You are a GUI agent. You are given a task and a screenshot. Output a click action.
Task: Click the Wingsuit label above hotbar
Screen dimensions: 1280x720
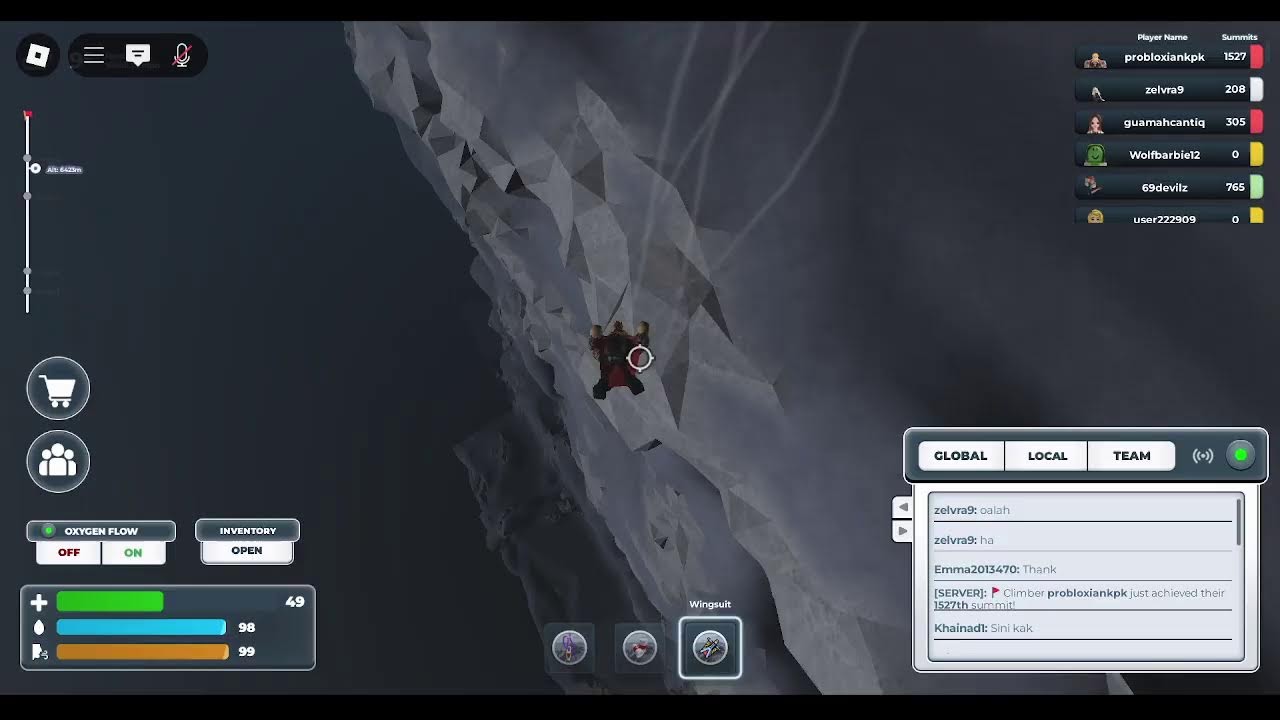pos(710,604)
